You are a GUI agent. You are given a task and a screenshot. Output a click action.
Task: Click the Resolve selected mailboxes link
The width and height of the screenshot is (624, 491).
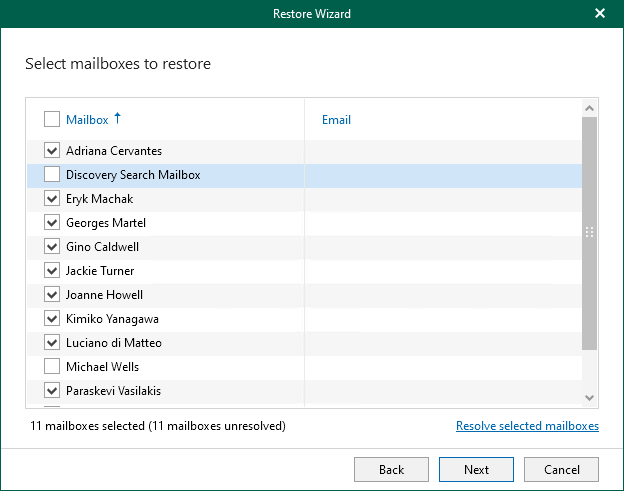click(x=527, y=426)
